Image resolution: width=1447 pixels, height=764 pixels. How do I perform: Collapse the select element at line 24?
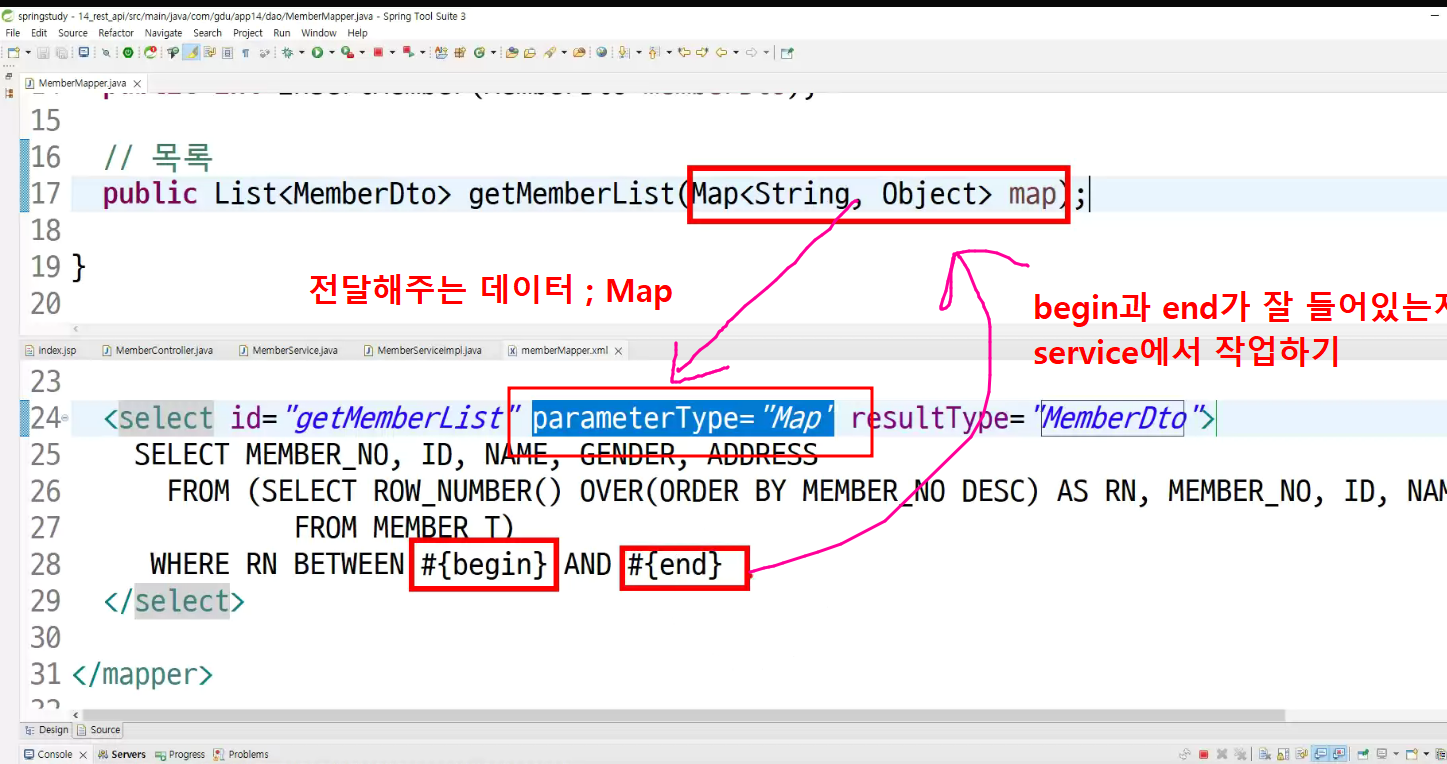(x=65, y=418)
